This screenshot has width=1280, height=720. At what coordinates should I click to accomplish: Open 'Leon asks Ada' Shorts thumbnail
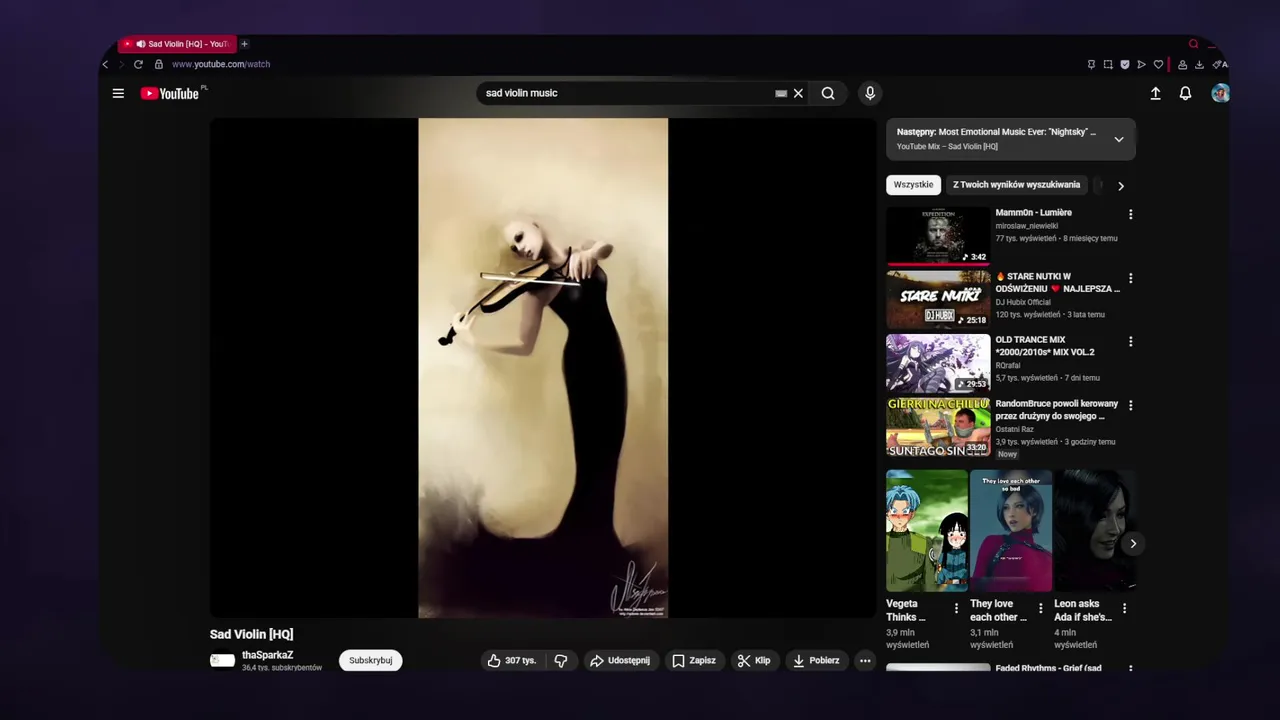point(1095,531)
